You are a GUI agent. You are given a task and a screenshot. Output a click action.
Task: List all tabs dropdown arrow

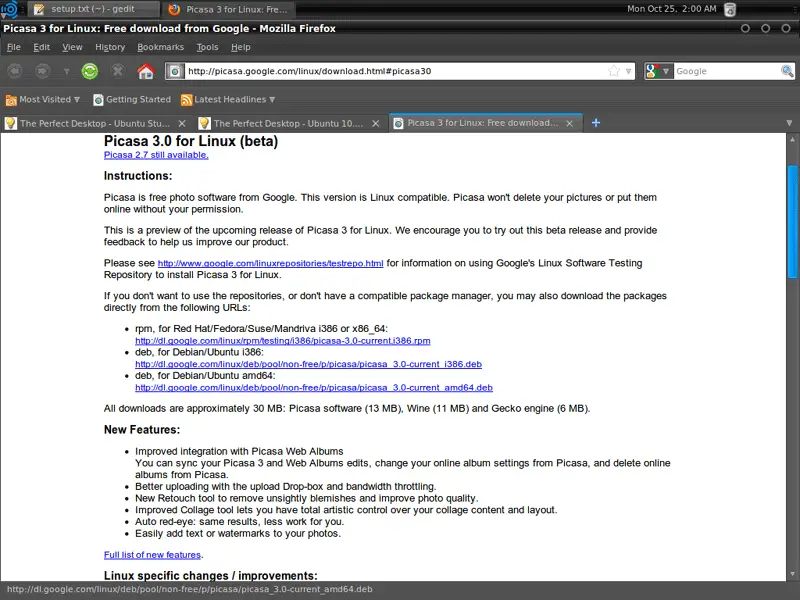coord(789,123)
